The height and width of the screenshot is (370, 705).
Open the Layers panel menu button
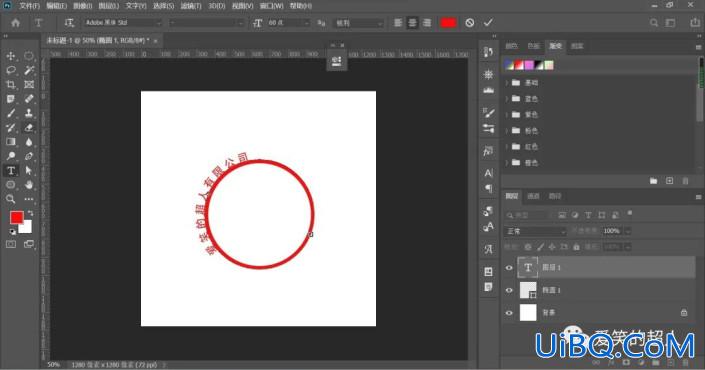698,197
